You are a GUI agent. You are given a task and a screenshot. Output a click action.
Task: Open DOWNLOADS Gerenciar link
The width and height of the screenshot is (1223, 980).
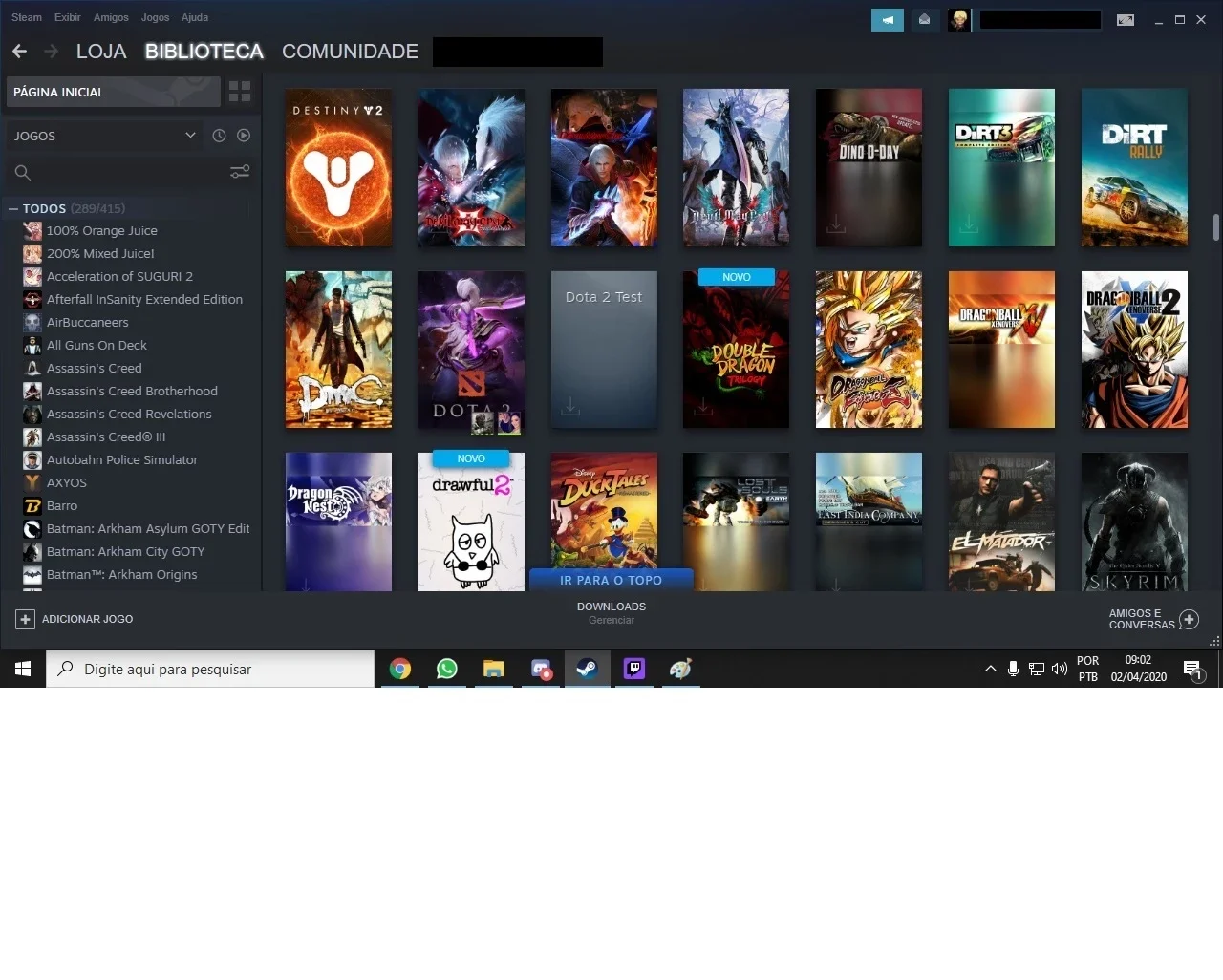click(x=611, y=613)
